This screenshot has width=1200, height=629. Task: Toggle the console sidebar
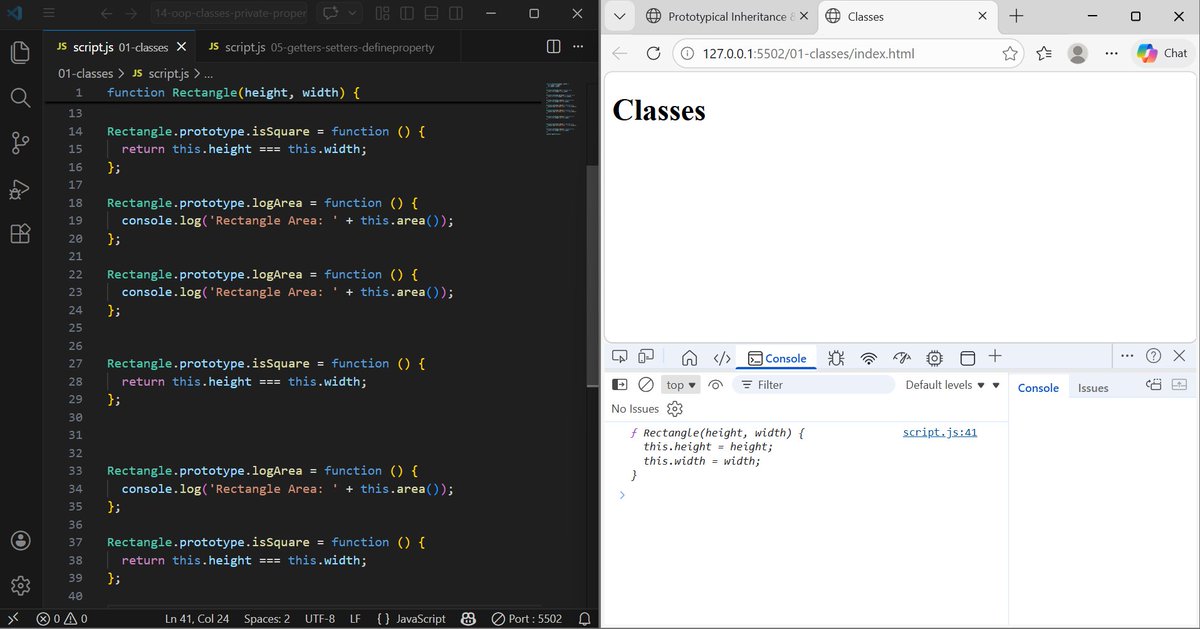[620, 385]
